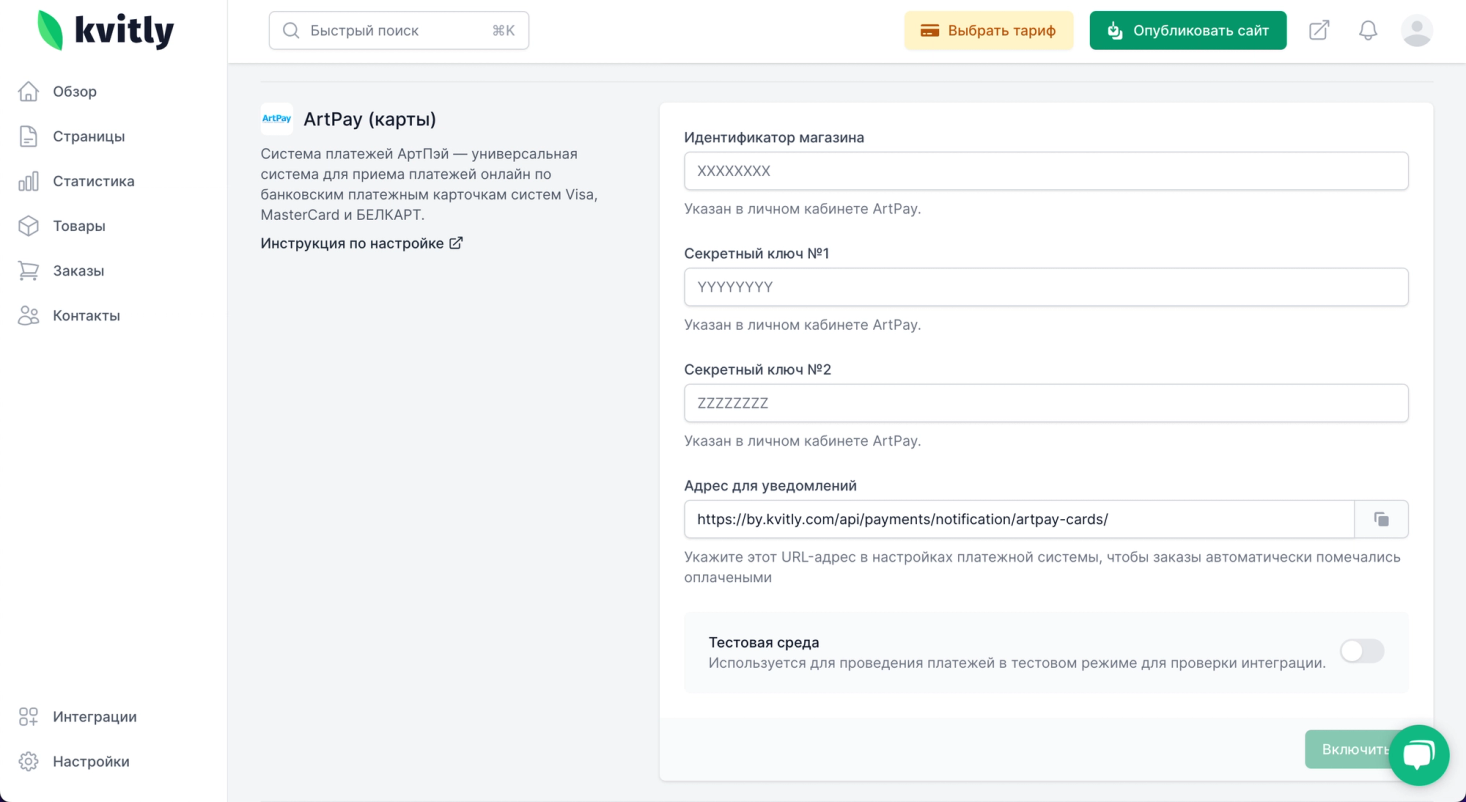The image size is (1466, 802).
Task: Click the Опубликовать сайт button
Action: pos(1188,31)
